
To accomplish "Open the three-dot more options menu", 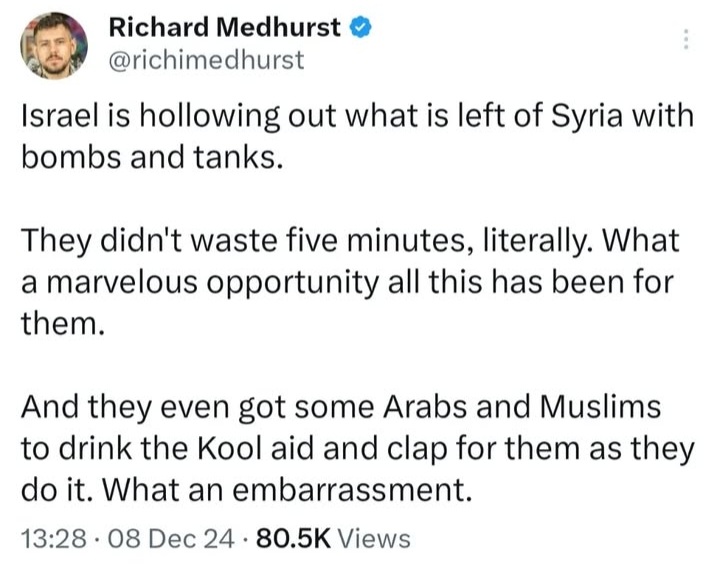I will [686, 39].
